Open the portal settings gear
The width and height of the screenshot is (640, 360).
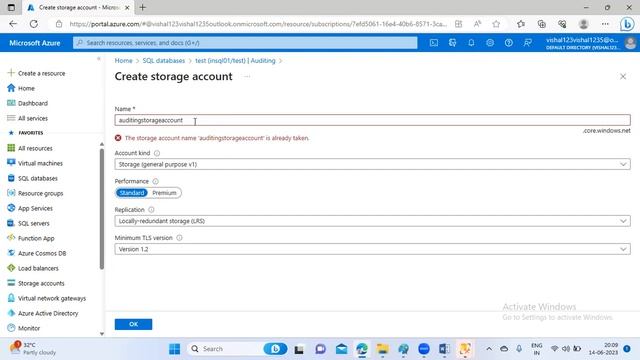click(490, 42)
